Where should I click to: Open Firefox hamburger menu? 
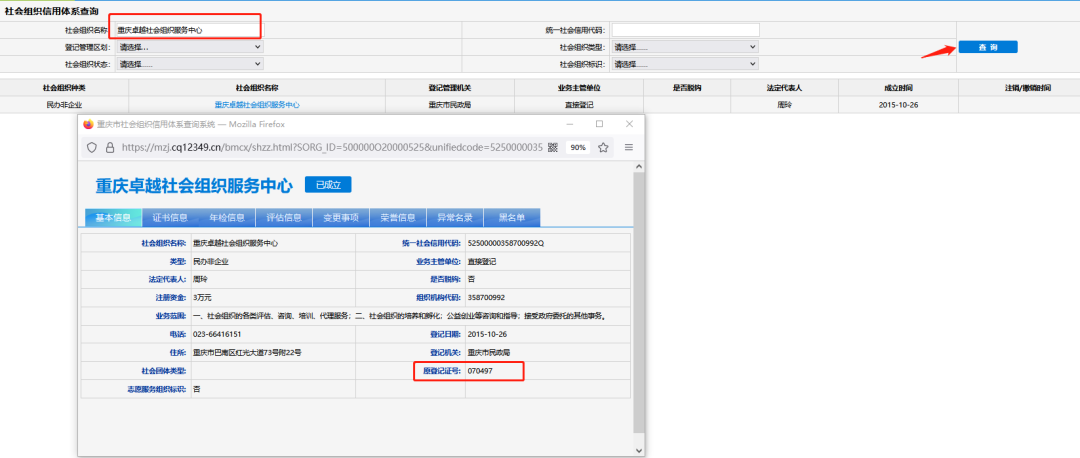pos(629,147)
